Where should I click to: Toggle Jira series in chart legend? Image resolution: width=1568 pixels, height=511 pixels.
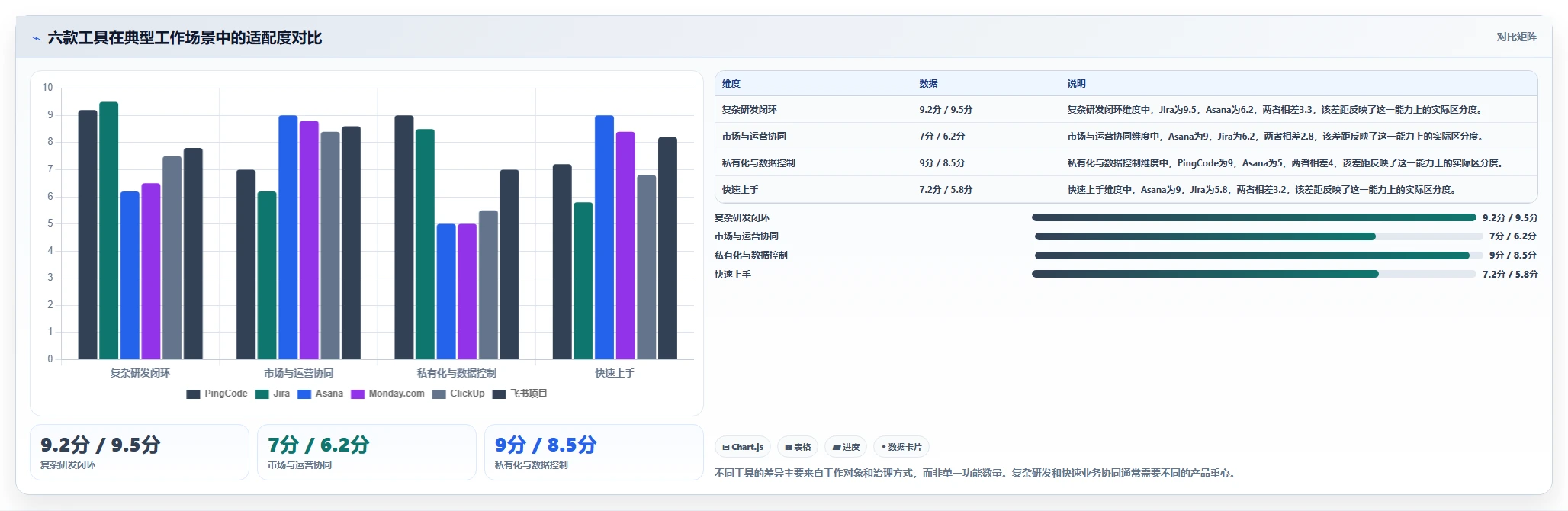point(272,394)
